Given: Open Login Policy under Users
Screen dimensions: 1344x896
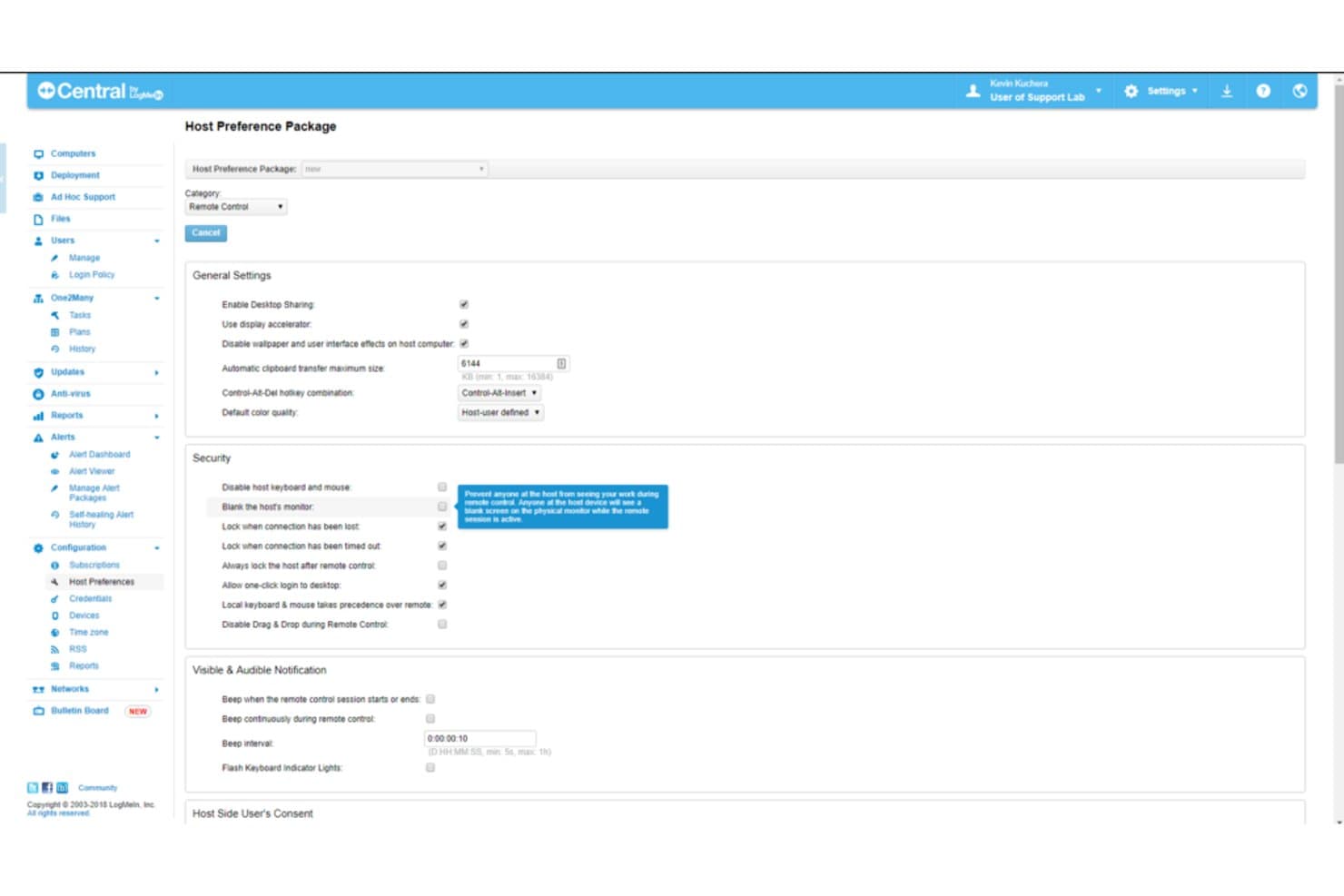Looking at the screenshot, I should 92,275.
